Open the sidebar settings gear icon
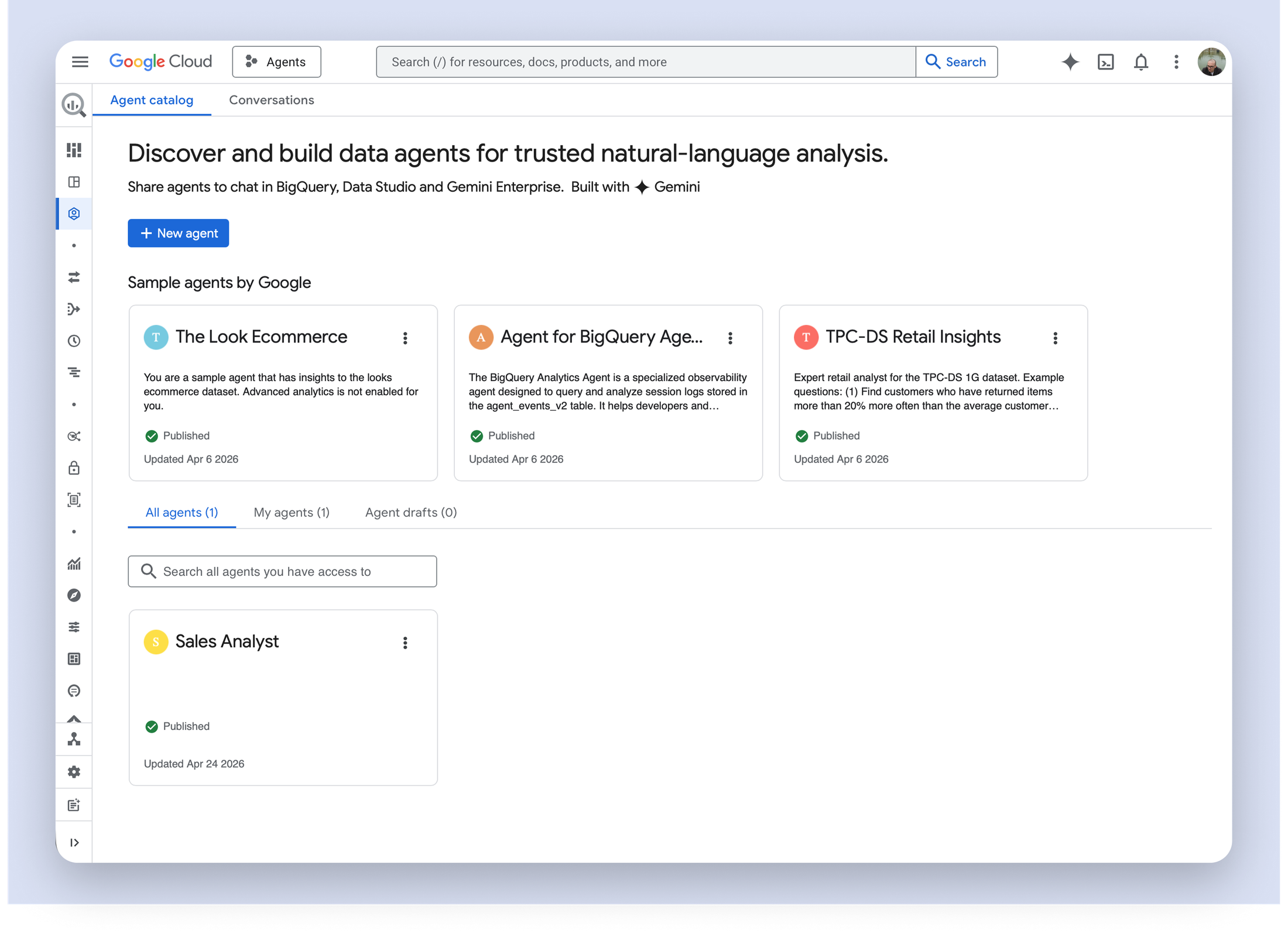This screenshot has width=1288, height=937. coord(74,772)
